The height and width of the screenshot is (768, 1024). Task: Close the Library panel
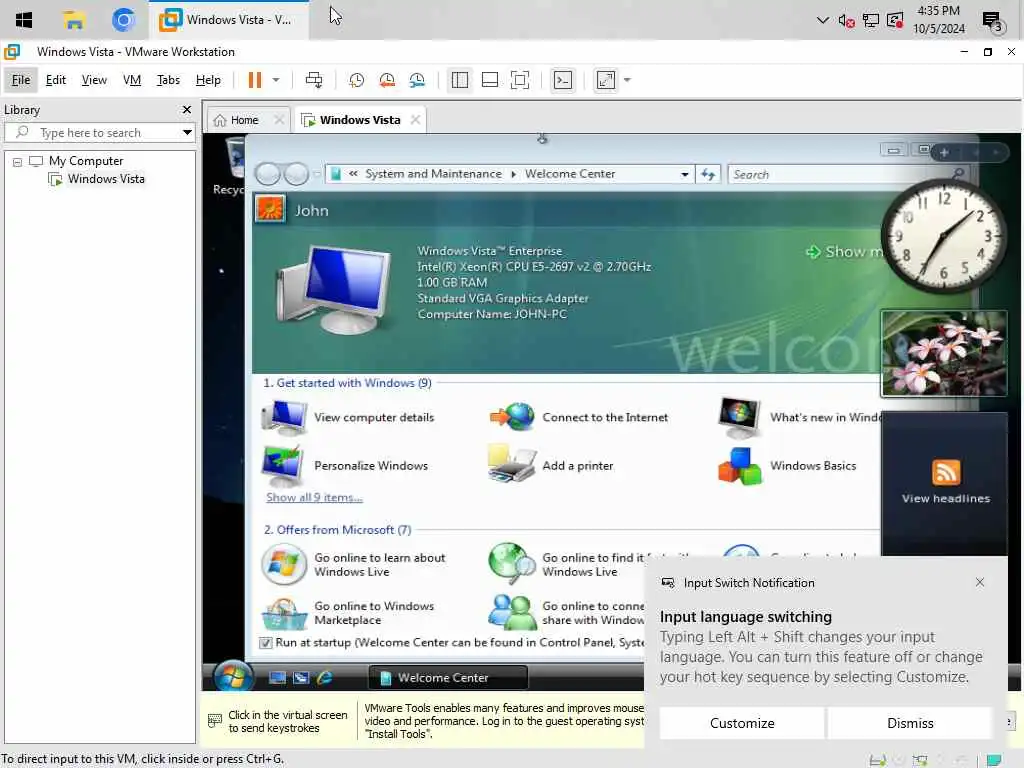[x=187, y=110]
